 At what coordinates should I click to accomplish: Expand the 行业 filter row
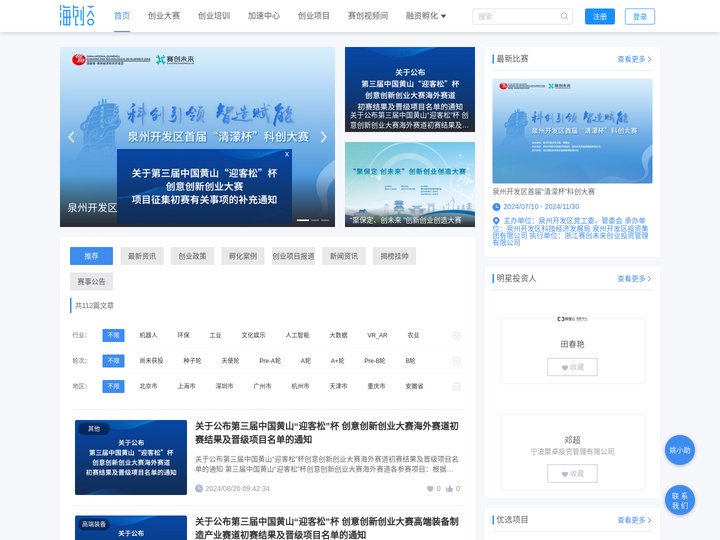coord(456,336)
